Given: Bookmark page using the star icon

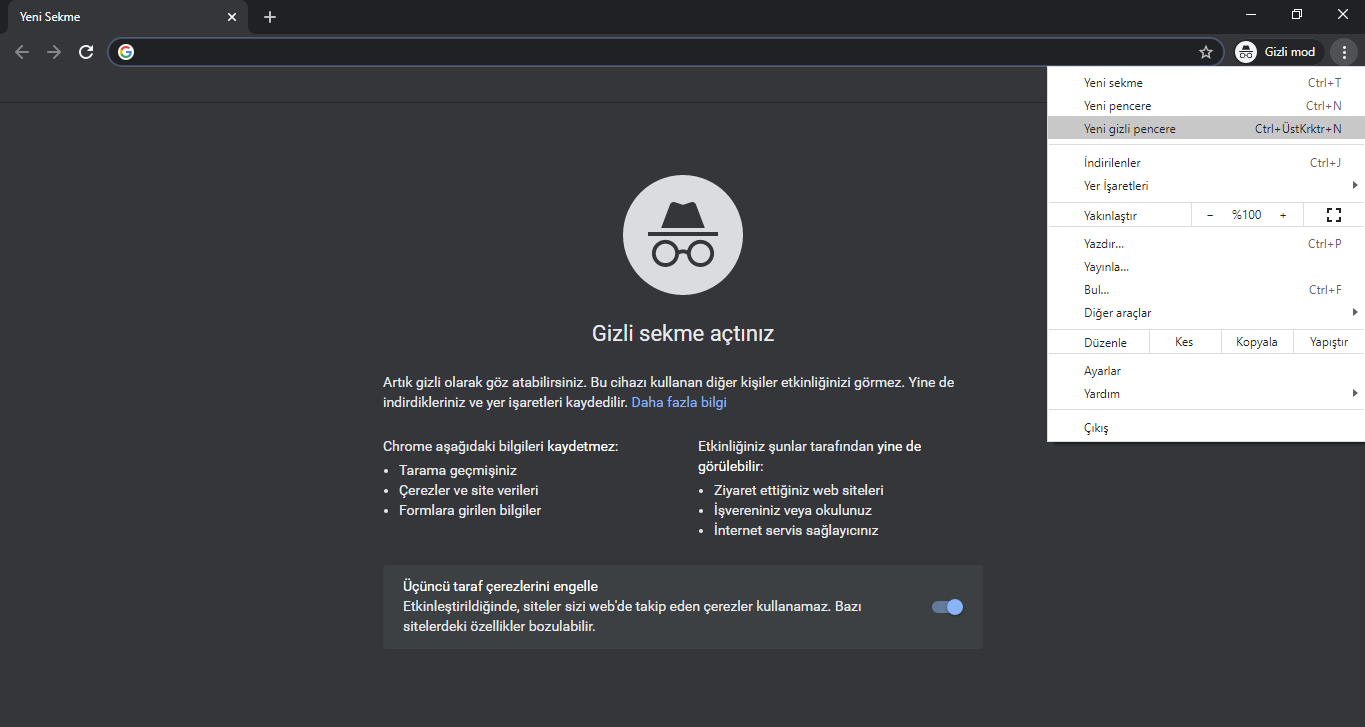Looking at the screenshot, I should click(1206, 52).
